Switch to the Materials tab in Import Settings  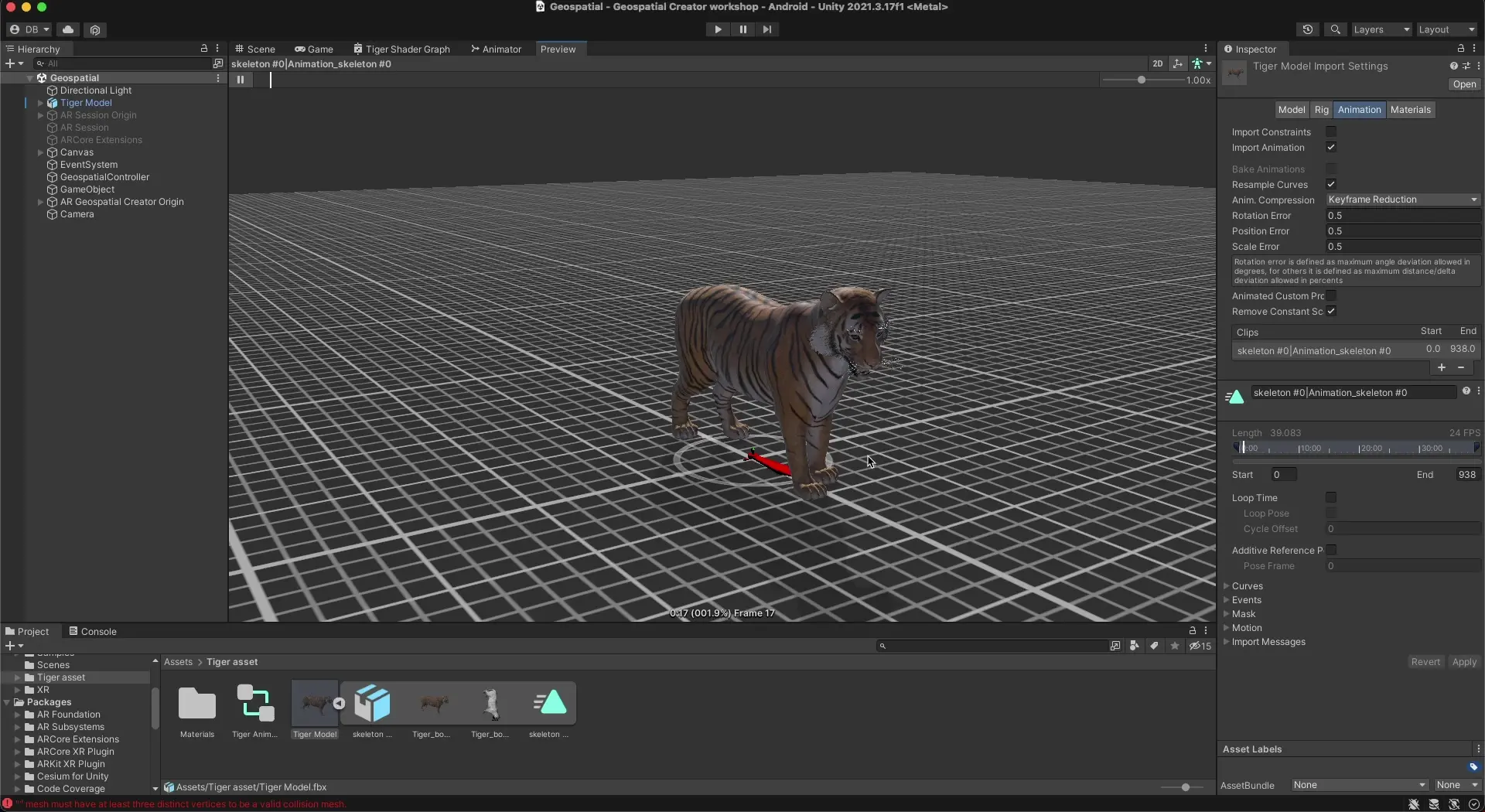click(1411, 109)
